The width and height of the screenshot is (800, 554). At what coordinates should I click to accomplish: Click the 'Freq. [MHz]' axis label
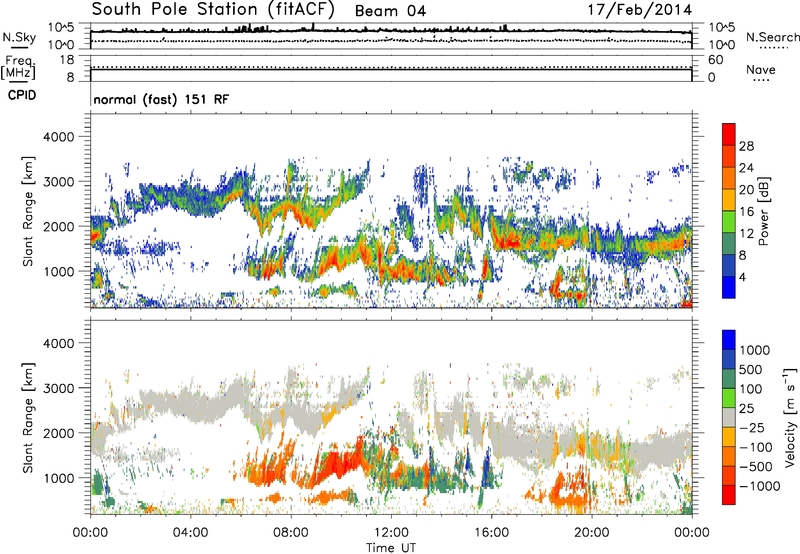coord(18,68)
